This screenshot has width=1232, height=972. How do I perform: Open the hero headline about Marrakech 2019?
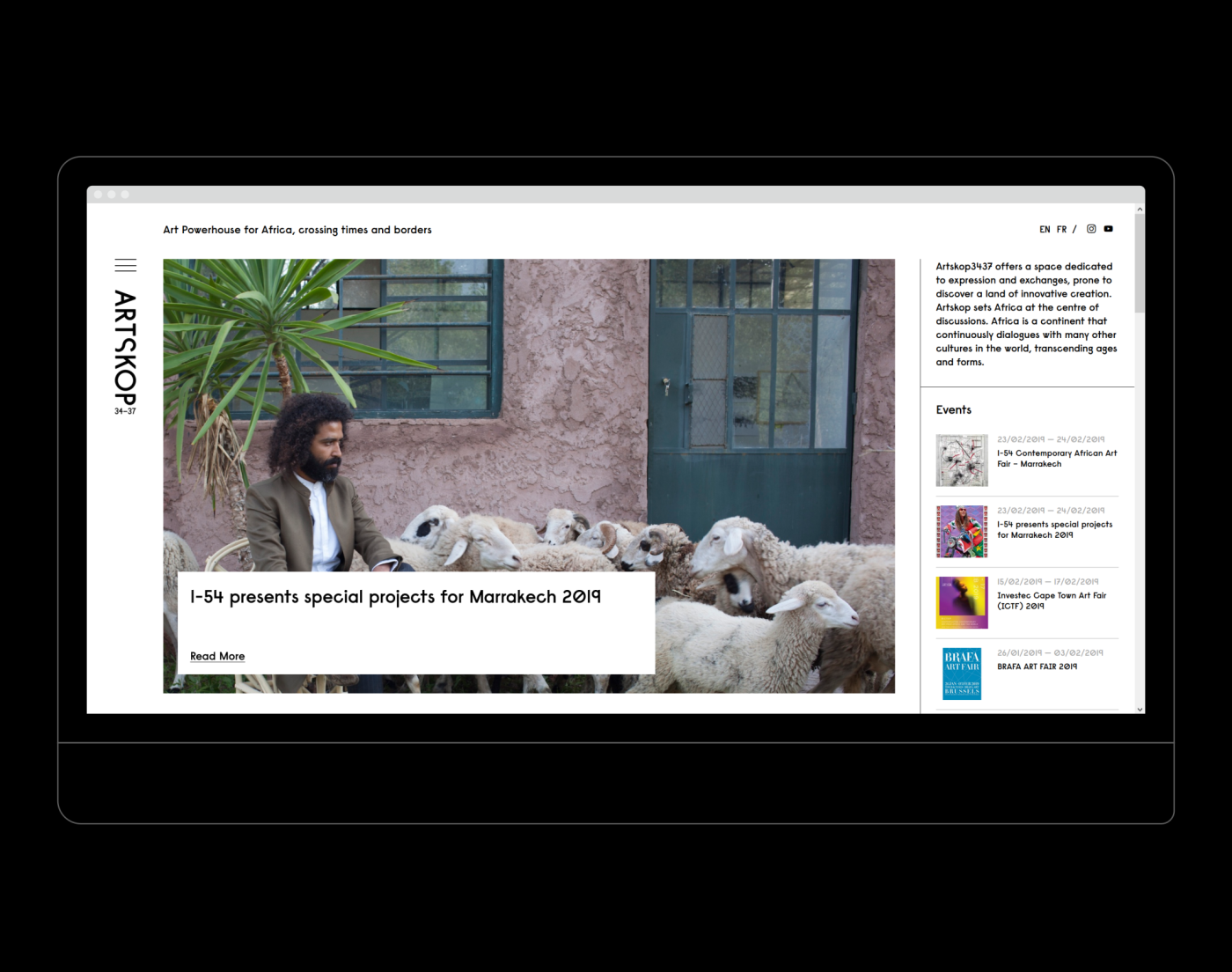pyautogui.click(x=395, y=597)
